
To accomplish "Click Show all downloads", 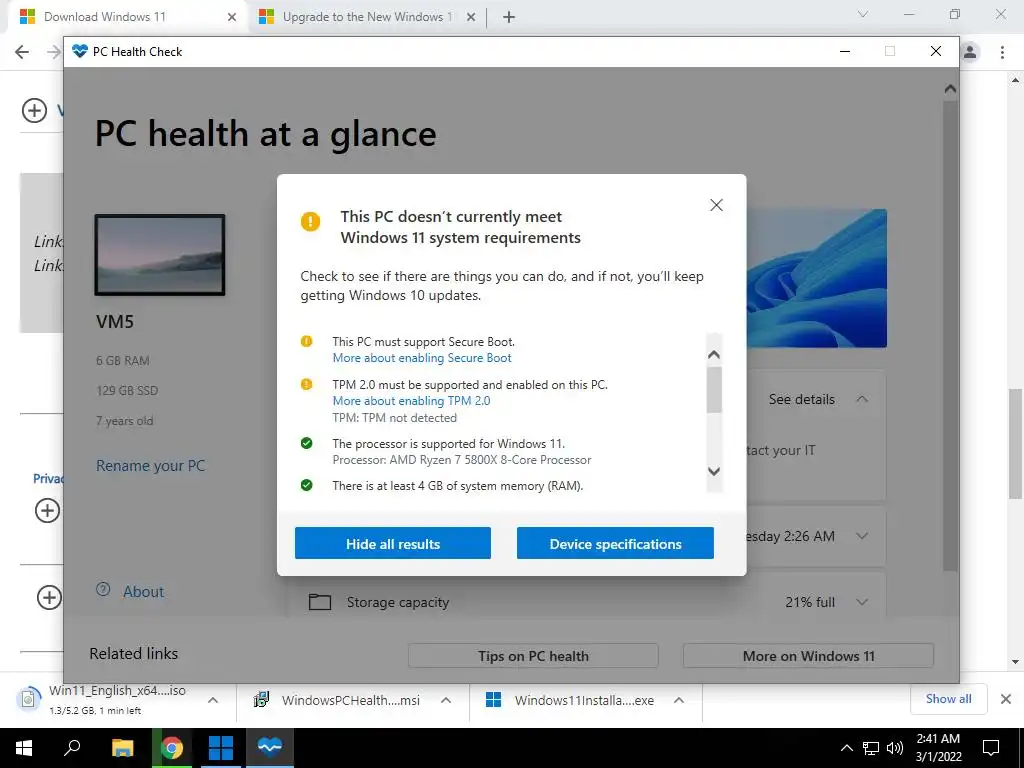I will pos(948,699).
